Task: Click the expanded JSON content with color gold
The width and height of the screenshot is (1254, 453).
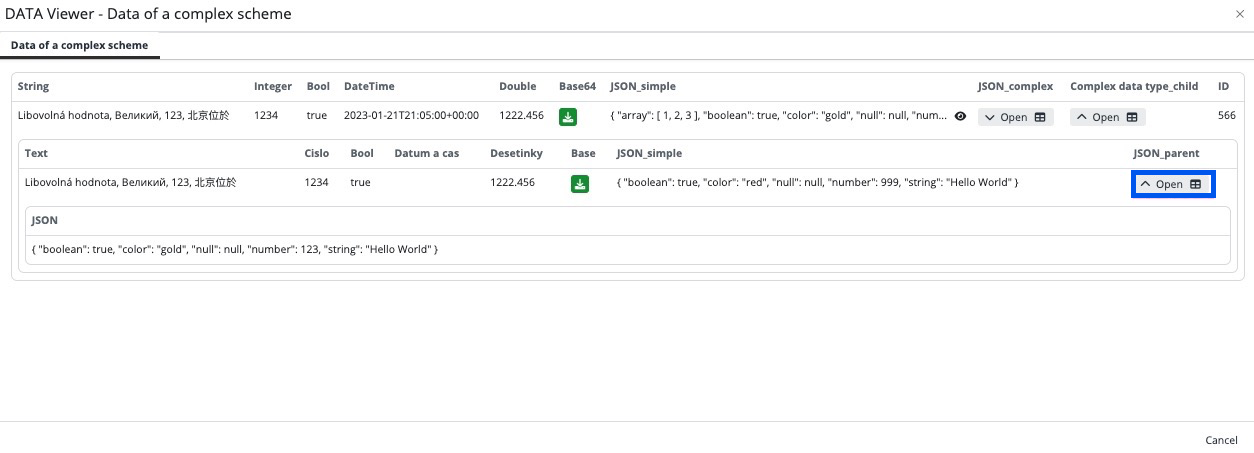Action: click(235, 249)
